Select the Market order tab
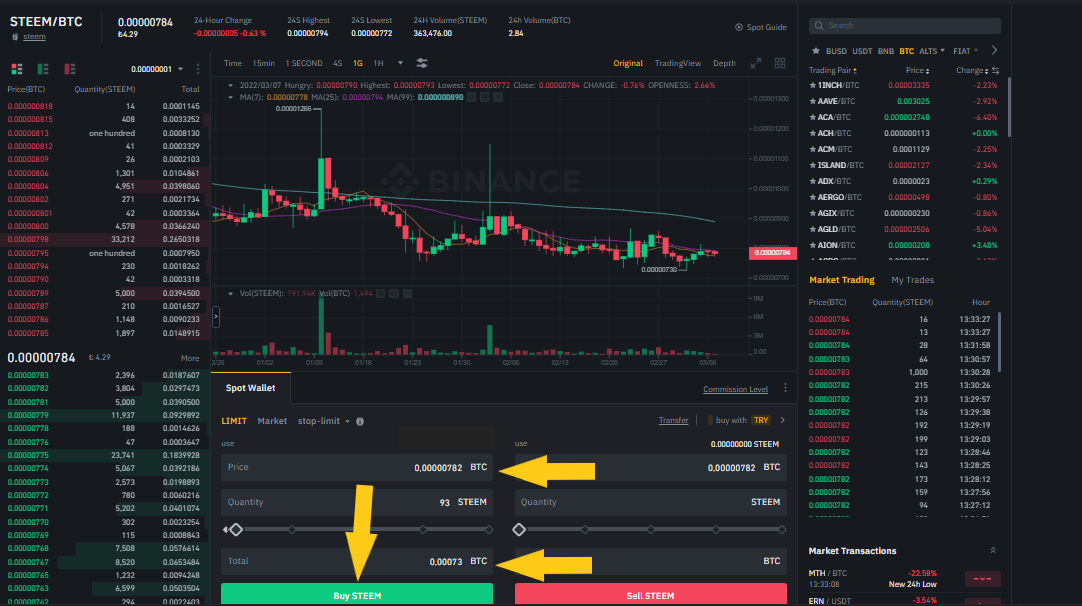The height and width of the screenshot is (606, 1082). (272, 421)
